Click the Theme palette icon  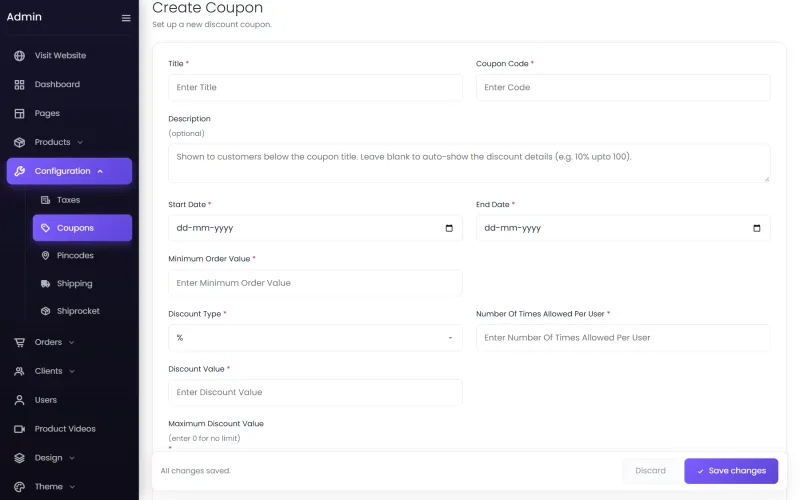(19, 487)
